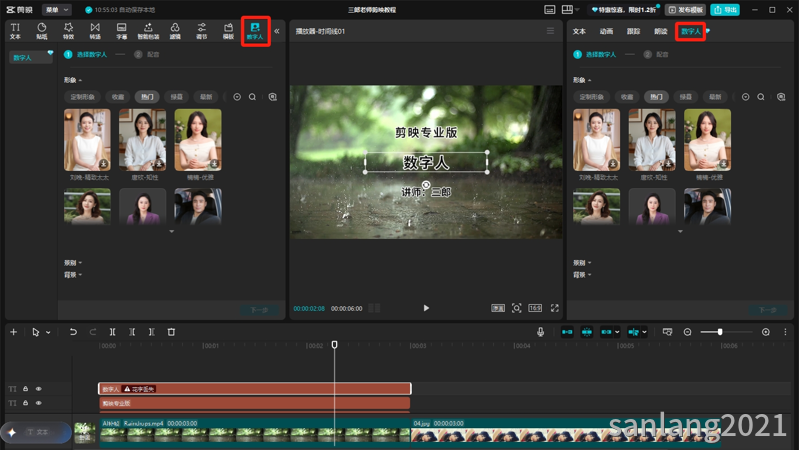Play the preview video
Screen dimensions: 799x450
point(426,308)
